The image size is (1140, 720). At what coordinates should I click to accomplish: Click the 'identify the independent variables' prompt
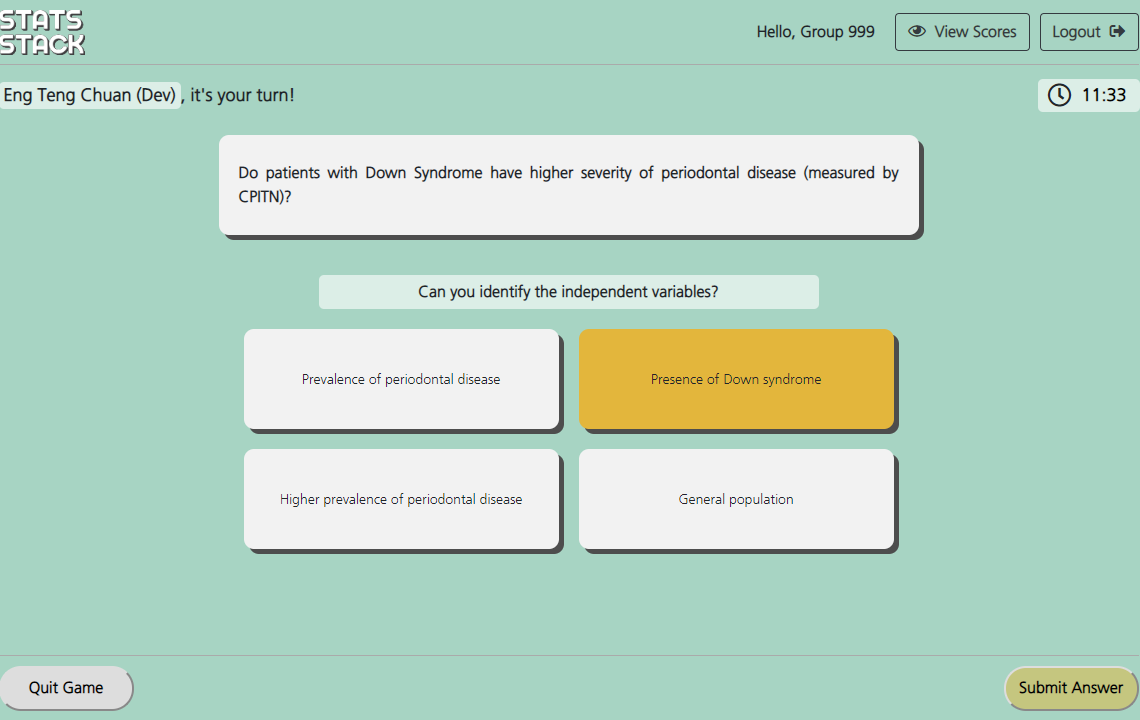point(568,292)
